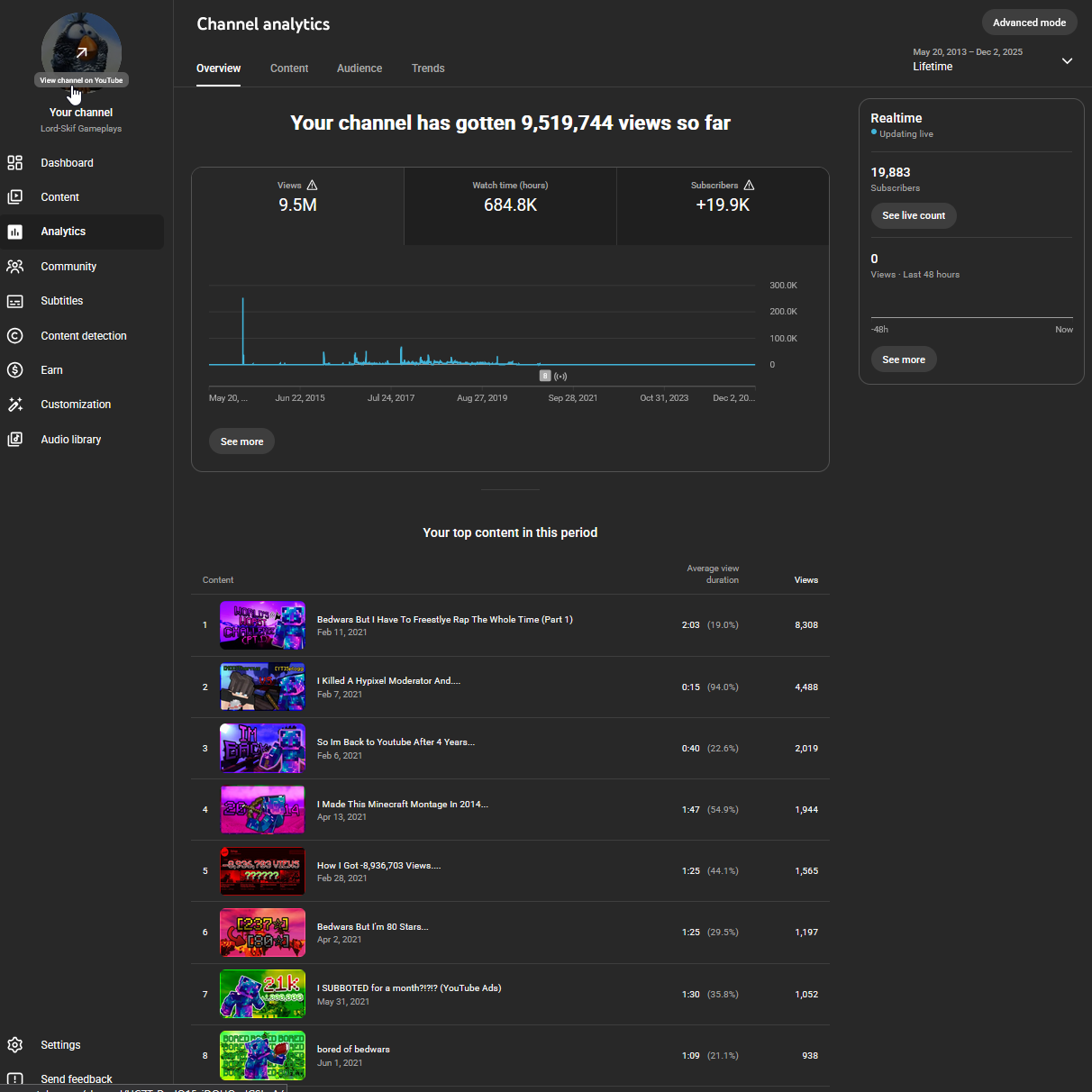Open the Earn dollar icon
The image size is (1092, 1092).
click(x=15, y=370)
